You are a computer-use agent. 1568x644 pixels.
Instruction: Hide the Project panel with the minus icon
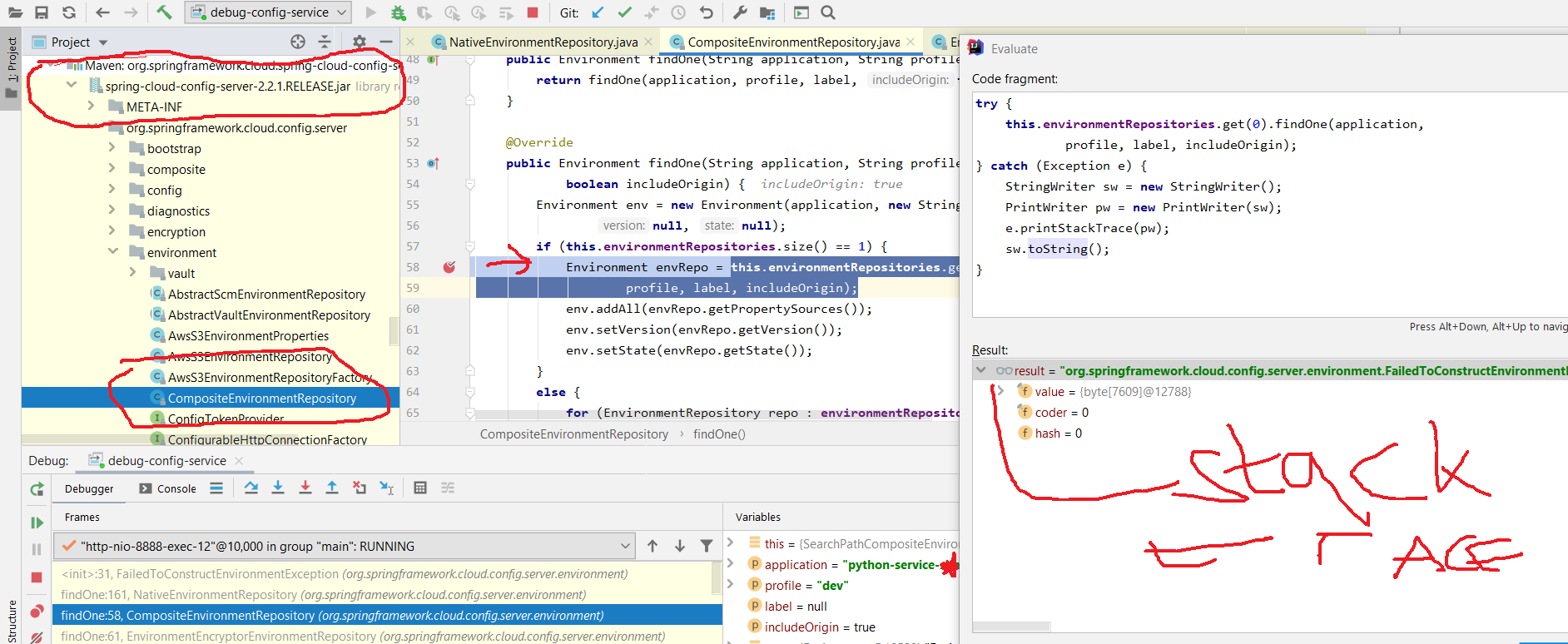pyautogui.click(x=385, y=42)
